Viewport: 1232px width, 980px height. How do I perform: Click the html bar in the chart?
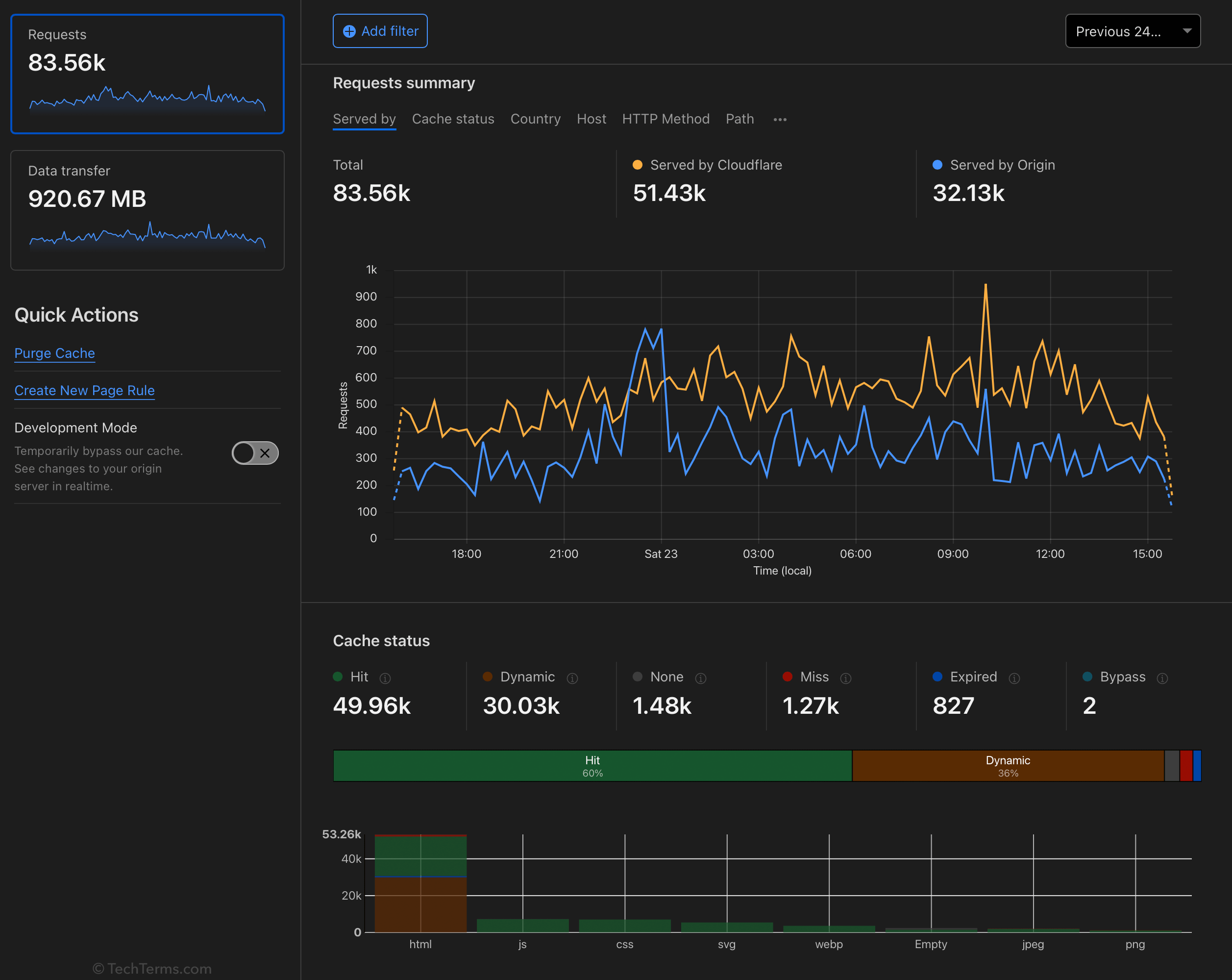coord(420,883)
